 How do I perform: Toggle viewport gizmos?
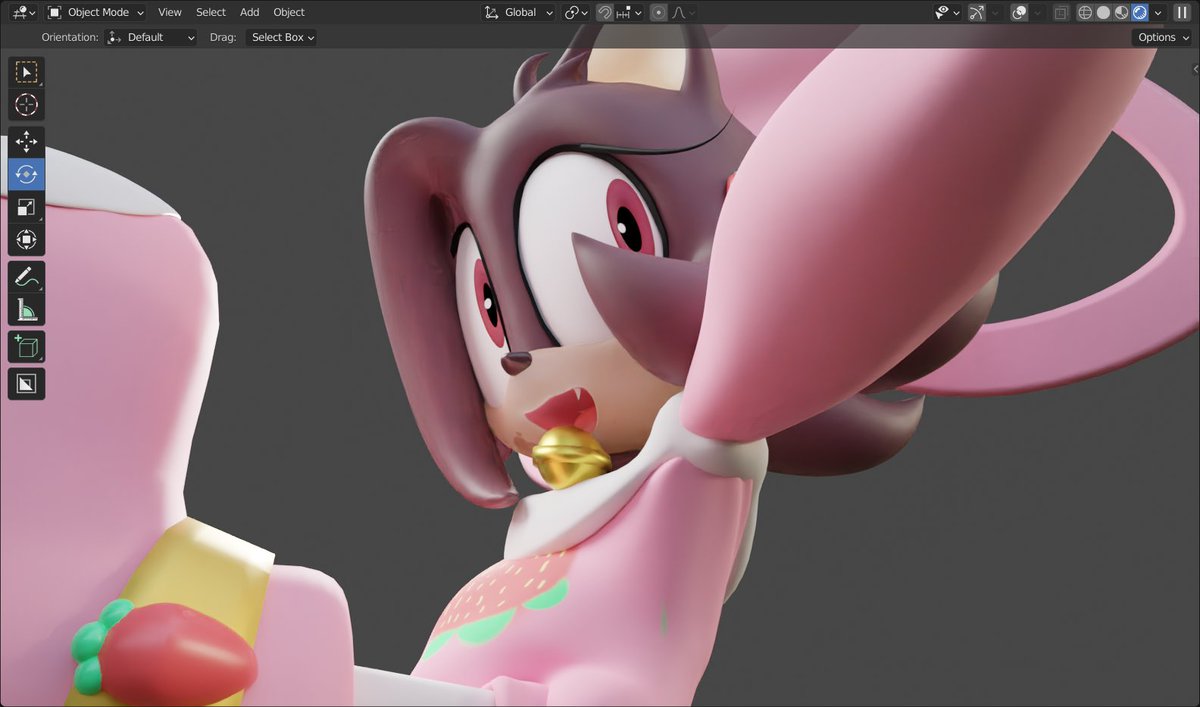pos(977,12)
